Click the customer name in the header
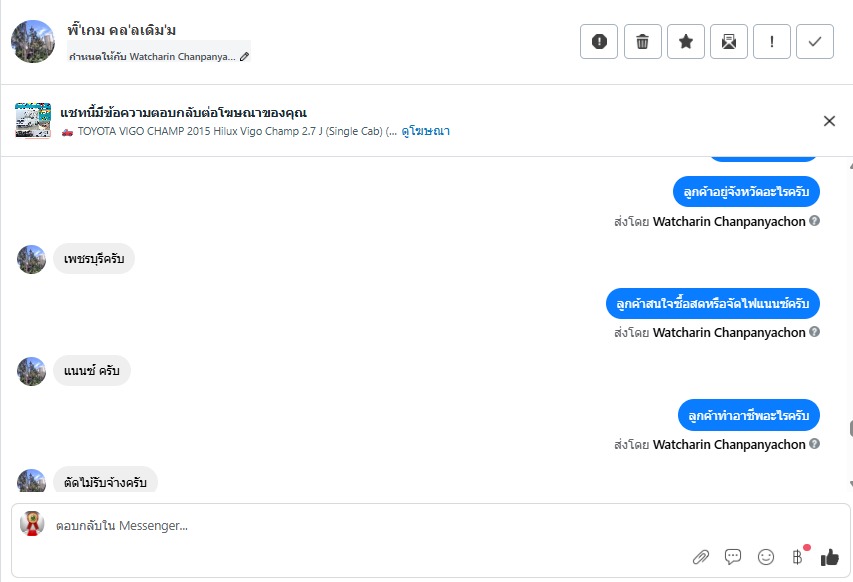Viewport: 853px width, 582px height. coord(122,30)
